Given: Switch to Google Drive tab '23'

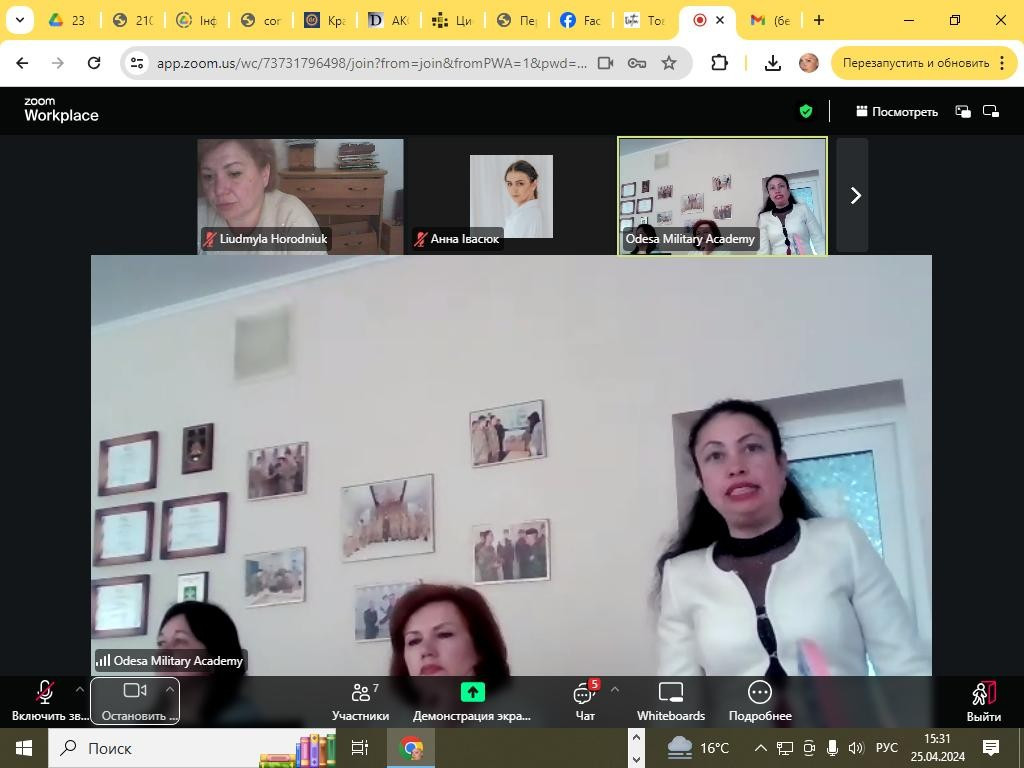Looking at the screenshot, I should point(68,20).
